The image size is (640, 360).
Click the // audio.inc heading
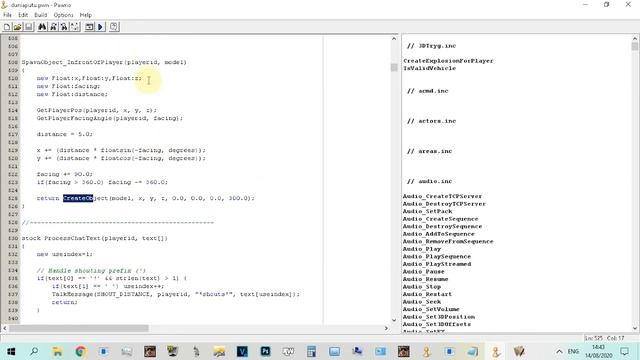click(x=429, y=181)
